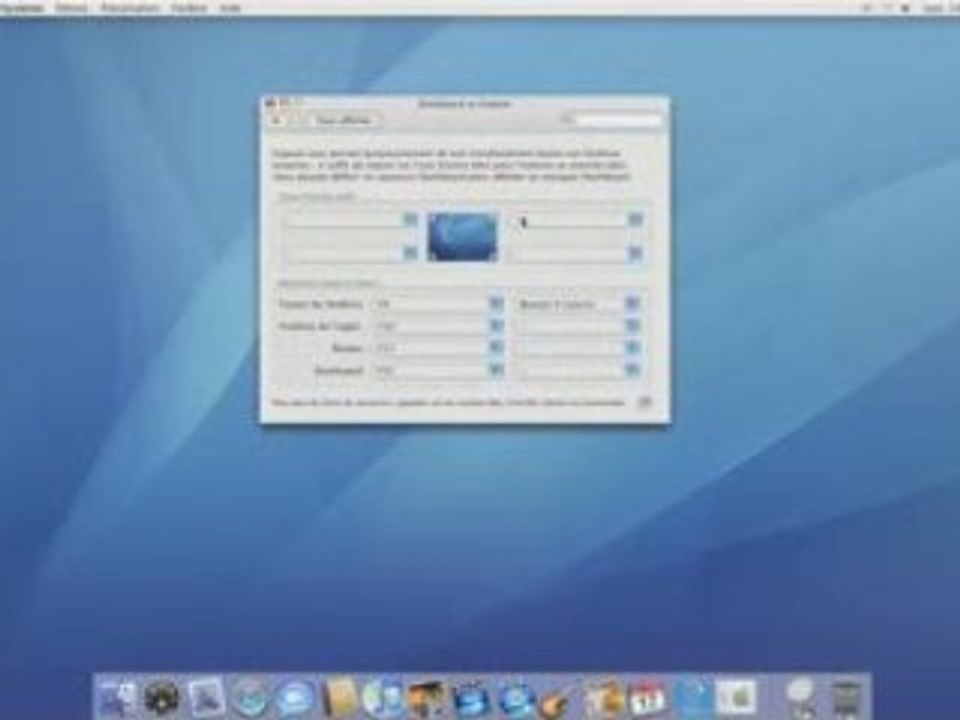Launch QuickTime Player from the Dock
The height and width of the screenshot is (720, 960).
pos(691,697)
